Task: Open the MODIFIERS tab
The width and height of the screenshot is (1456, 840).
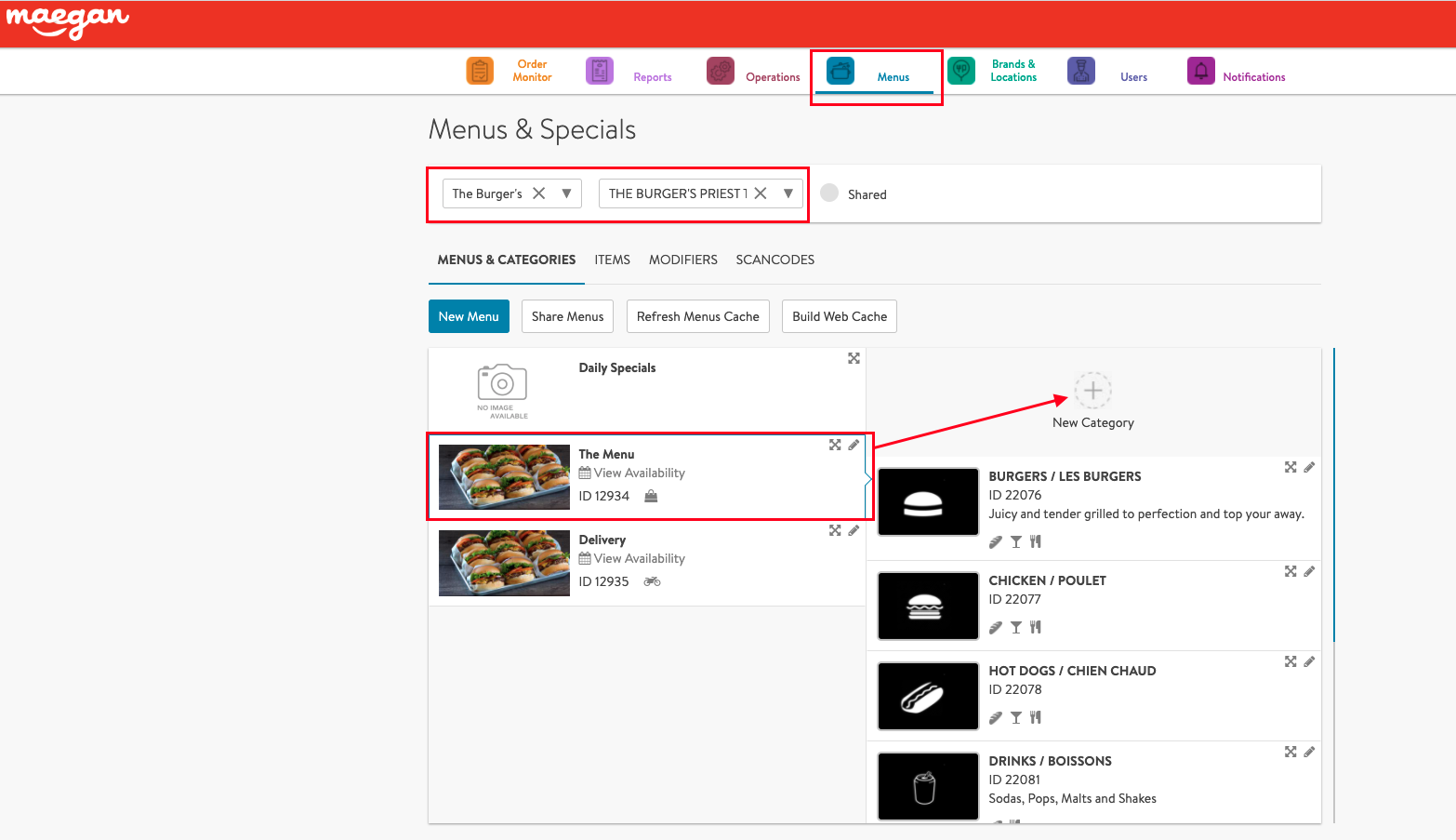Action: point(683,260)
